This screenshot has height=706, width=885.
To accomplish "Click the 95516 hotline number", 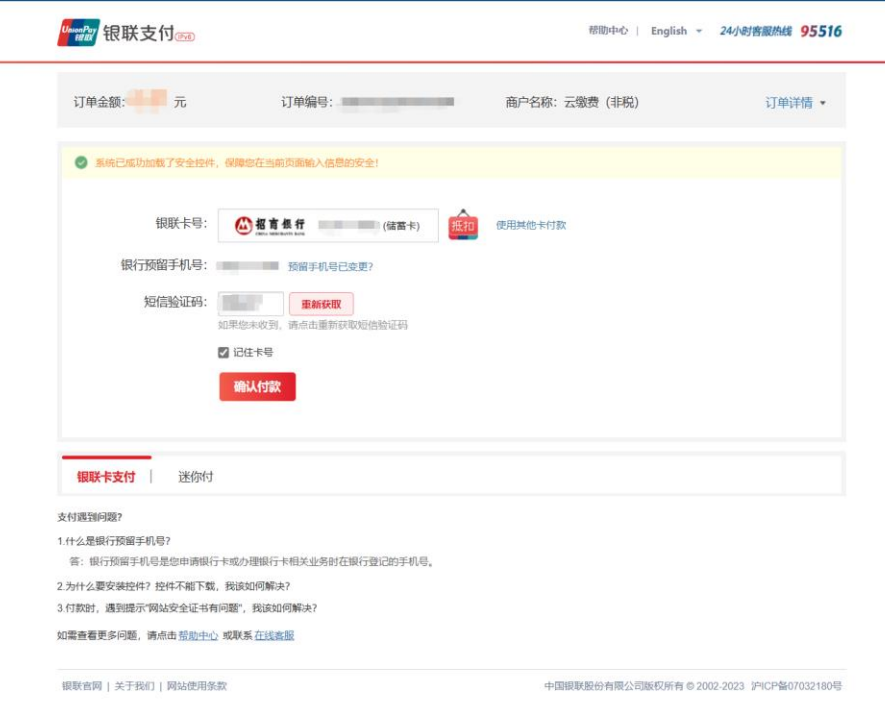I will tap(821, 31).
